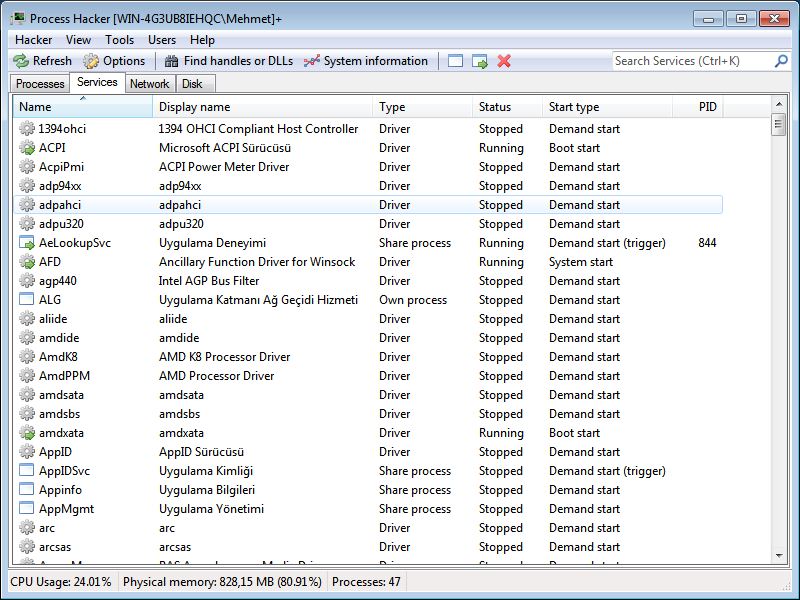Image resolution: width=800 pixels, height=600 pixels.
Task: Click 'Uygulama Katmanı Ağ Geçidi Hizmeti'
Action: pos(258,300)
